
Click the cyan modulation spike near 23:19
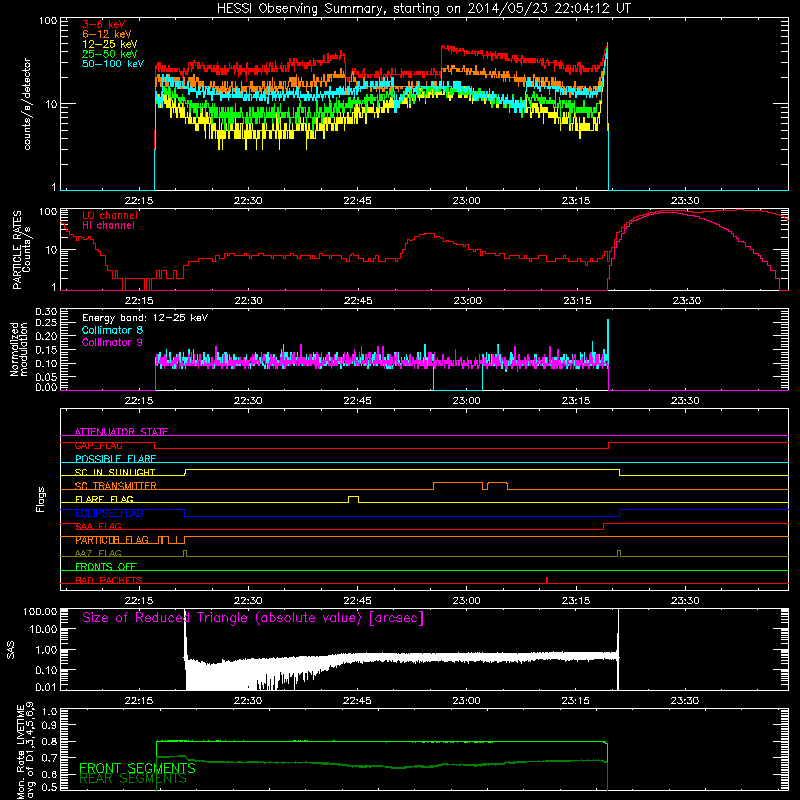608,339
